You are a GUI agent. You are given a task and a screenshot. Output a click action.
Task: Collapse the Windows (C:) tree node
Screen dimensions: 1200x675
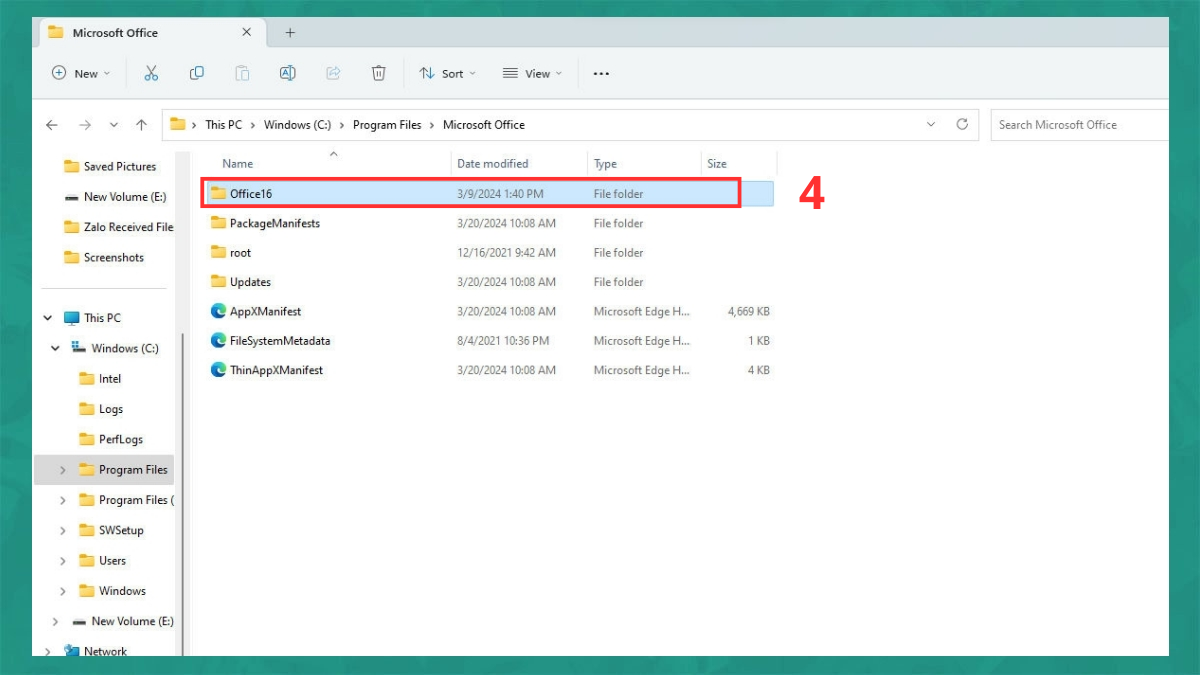pyautogui.click(x=55, y=348)
